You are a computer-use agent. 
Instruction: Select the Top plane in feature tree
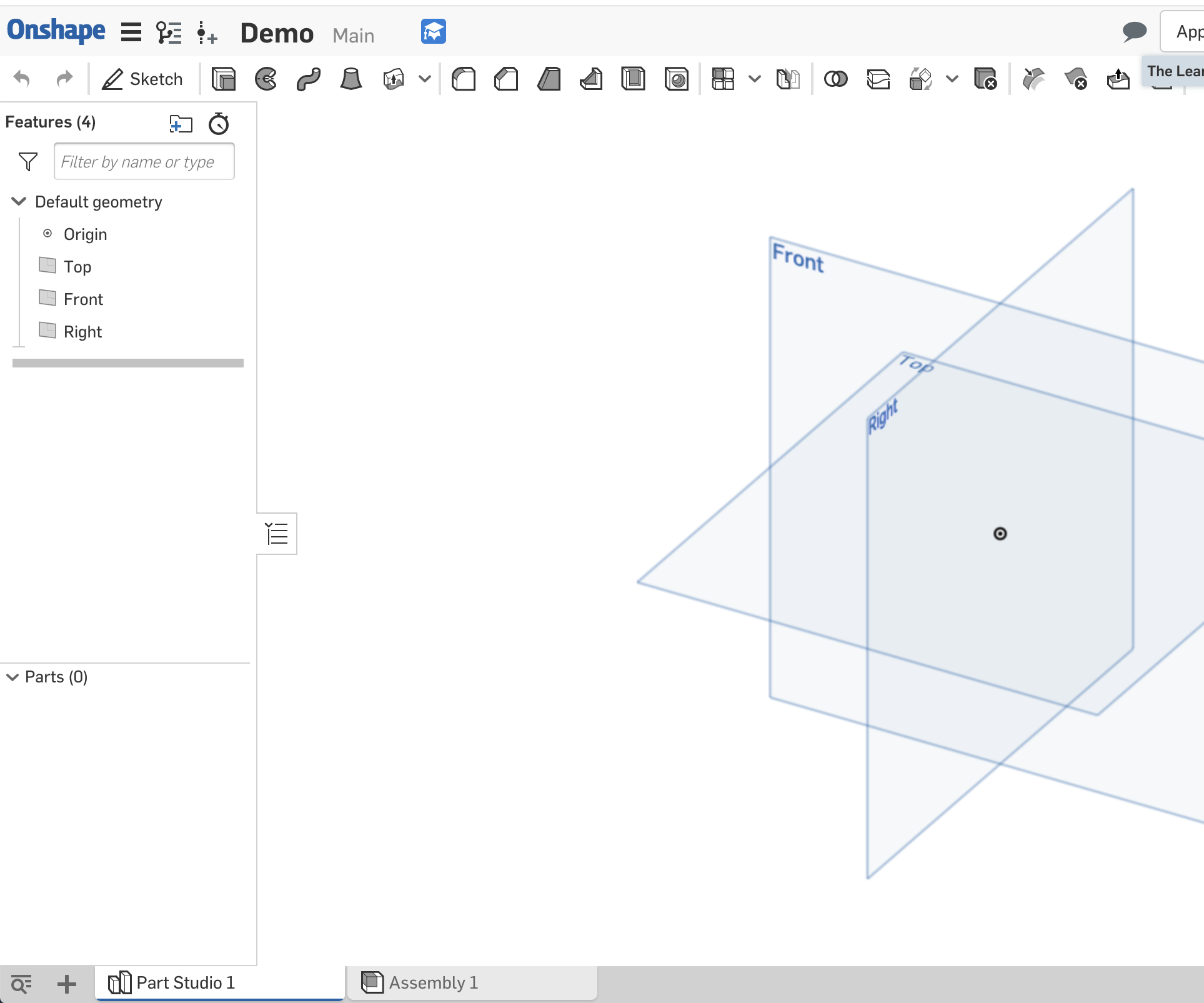coord(76,266)
